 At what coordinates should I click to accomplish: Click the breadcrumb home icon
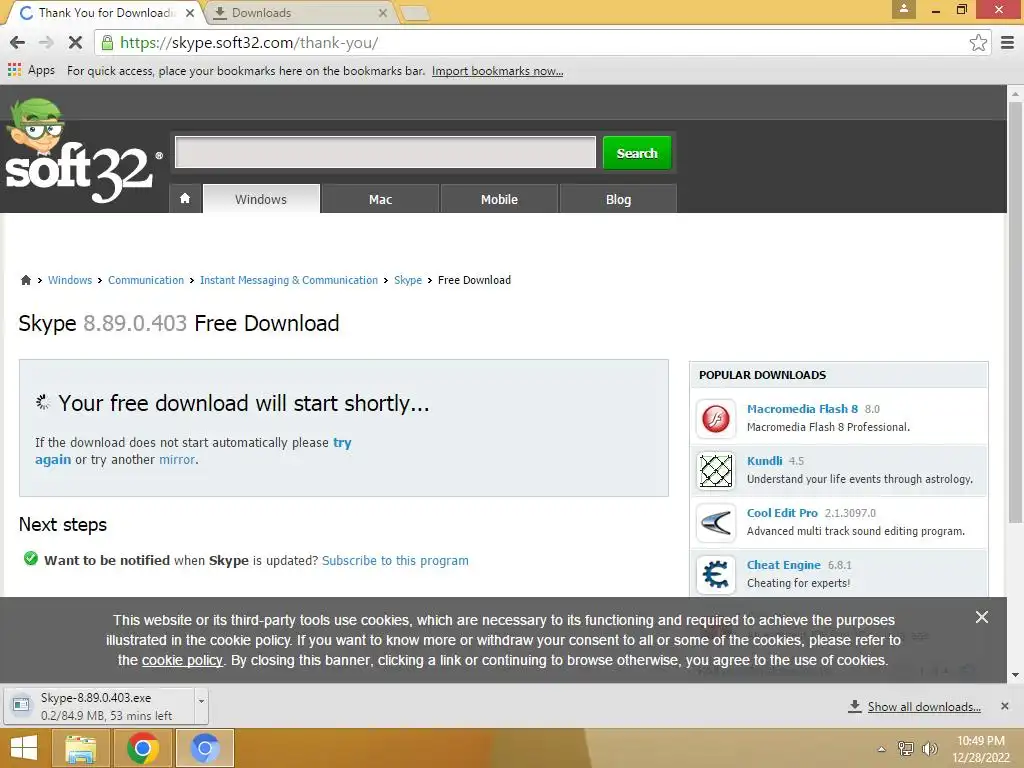coord(25,280)
